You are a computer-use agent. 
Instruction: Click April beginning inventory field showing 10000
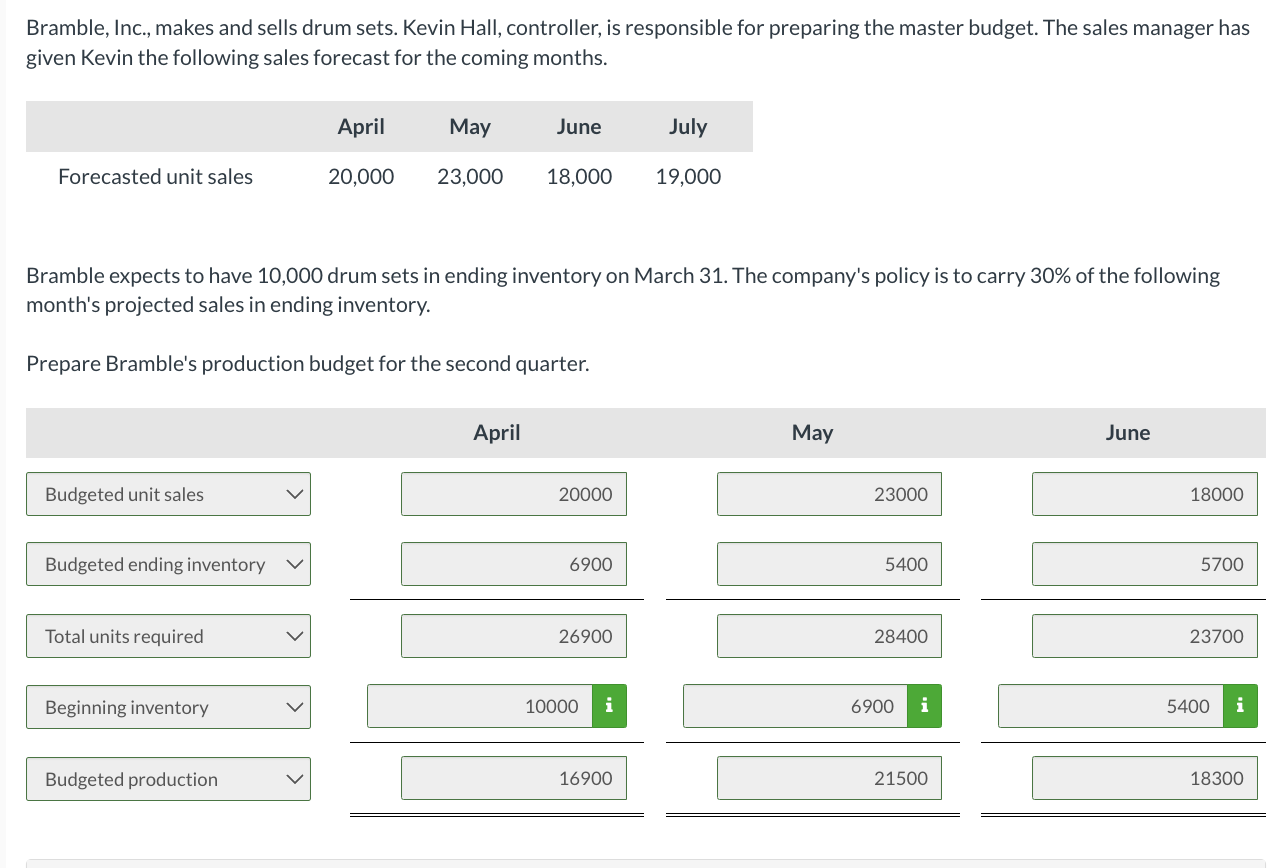point(480,707)
